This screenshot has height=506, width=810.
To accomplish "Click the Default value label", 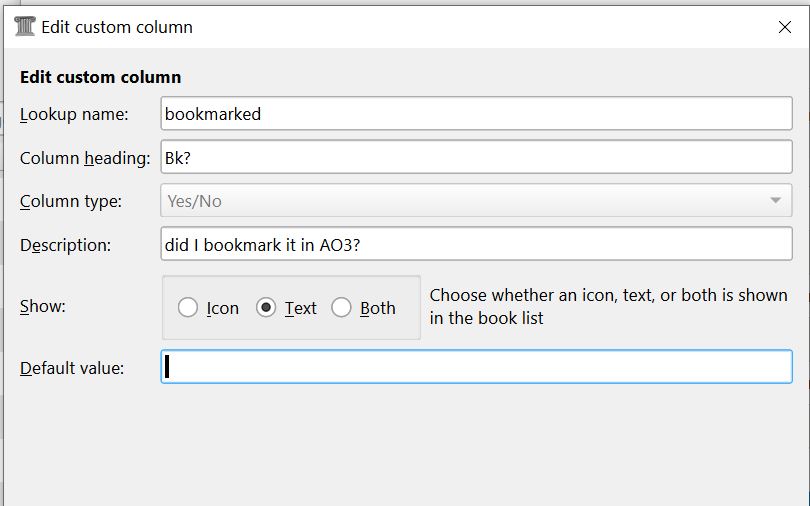I will [72, 368].
